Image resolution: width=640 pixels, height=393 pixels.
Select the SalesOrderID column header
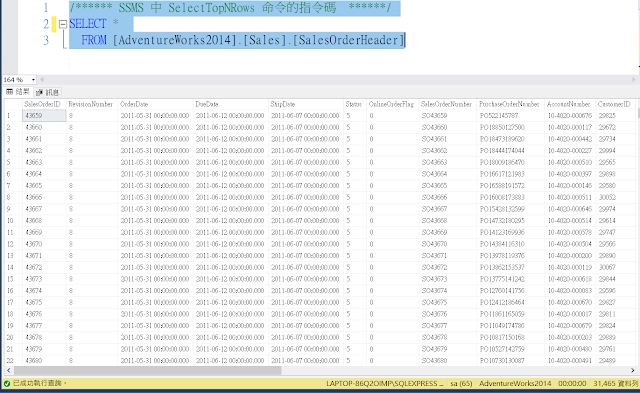coord(44,104)
